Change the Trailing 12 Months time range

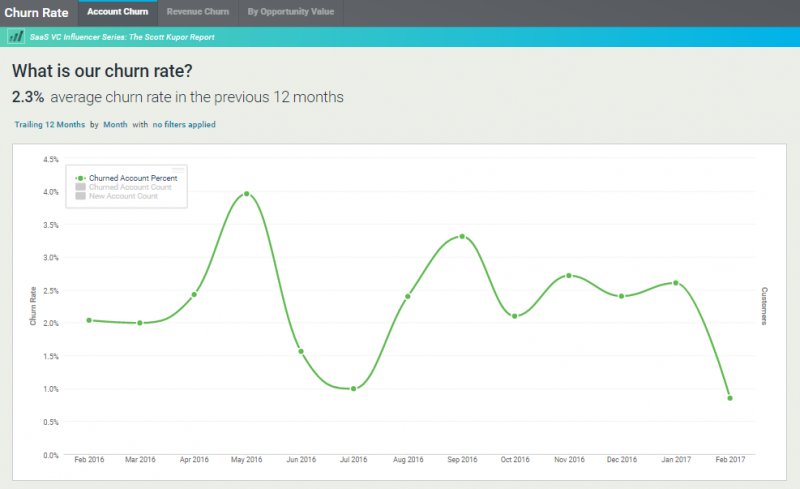point(49,125)
